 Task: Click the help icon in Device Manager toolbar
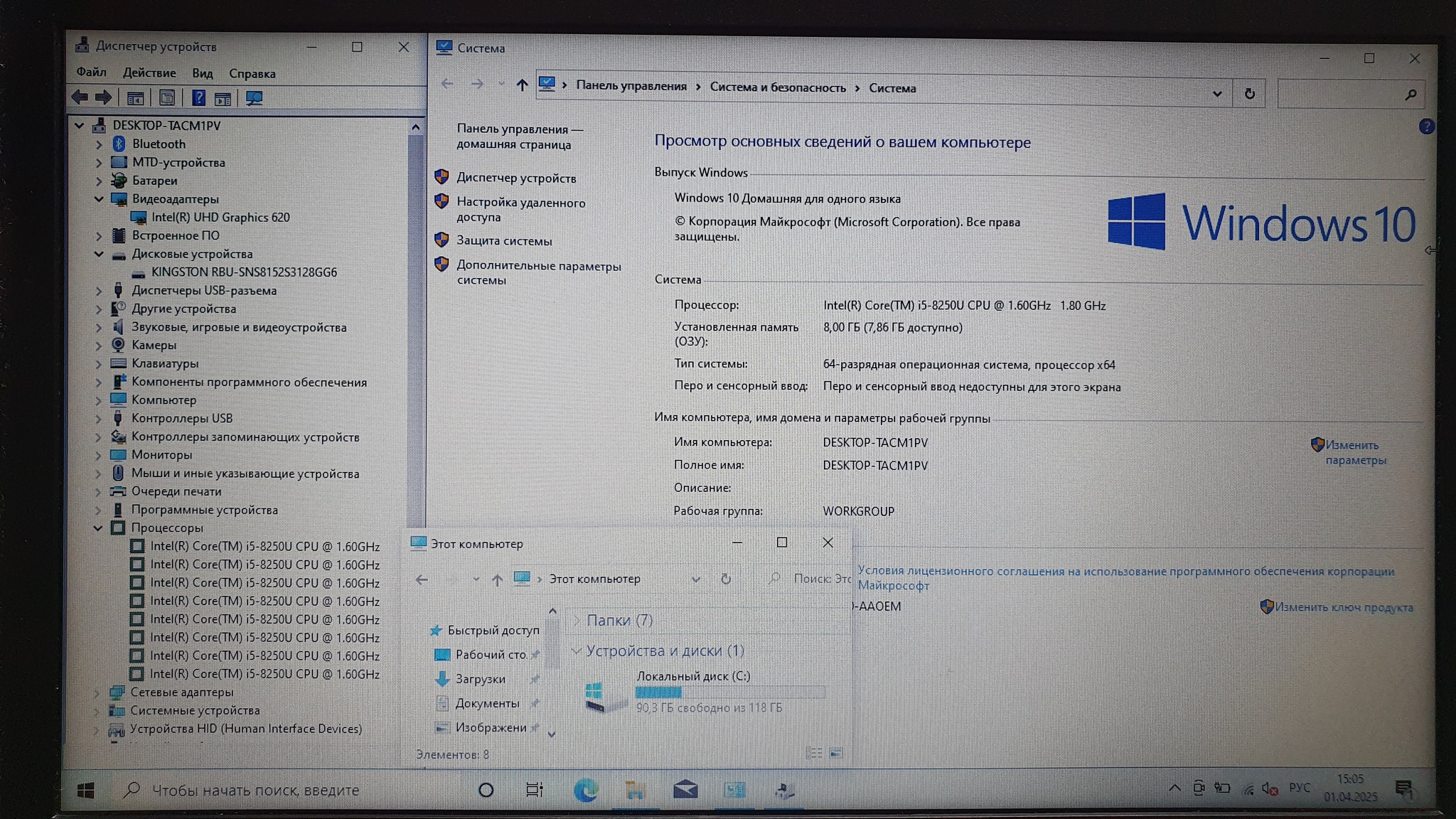pyautogui.click(x=198, y=98)
